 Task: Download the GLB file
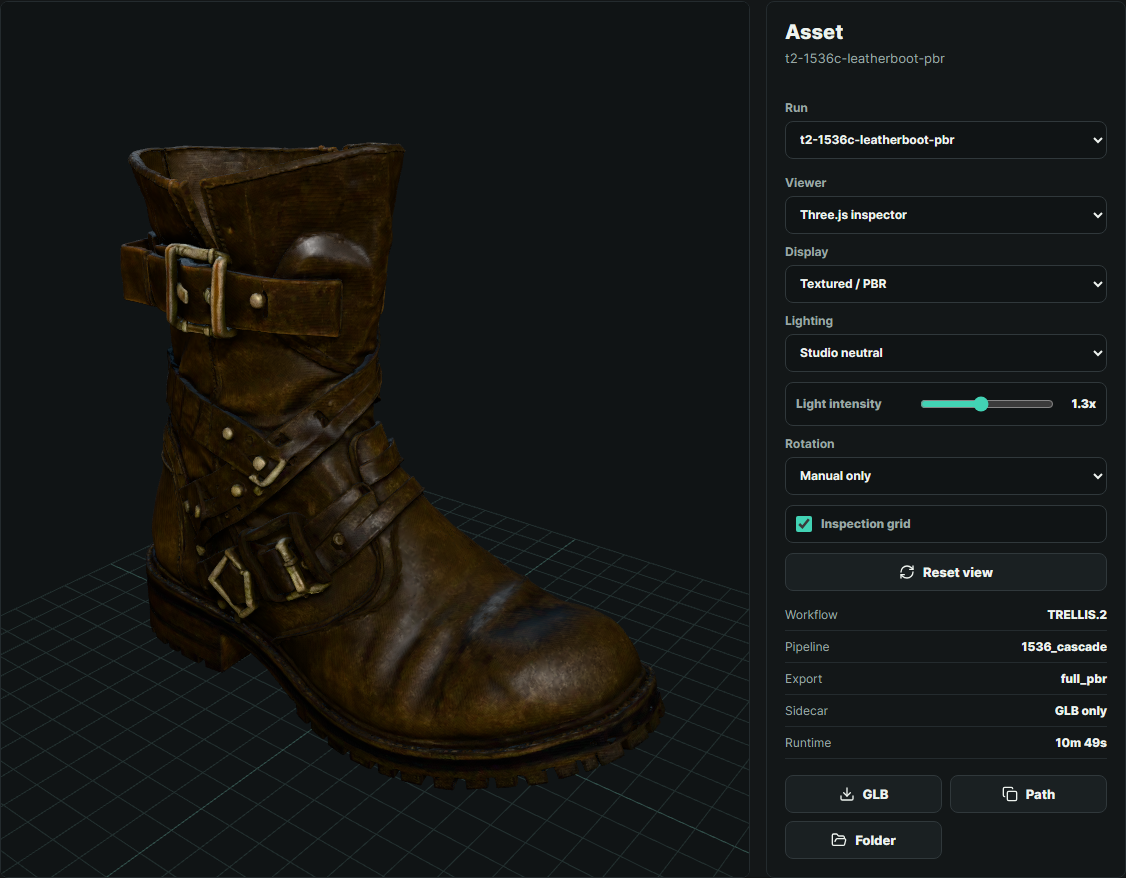tap(862, 794)
